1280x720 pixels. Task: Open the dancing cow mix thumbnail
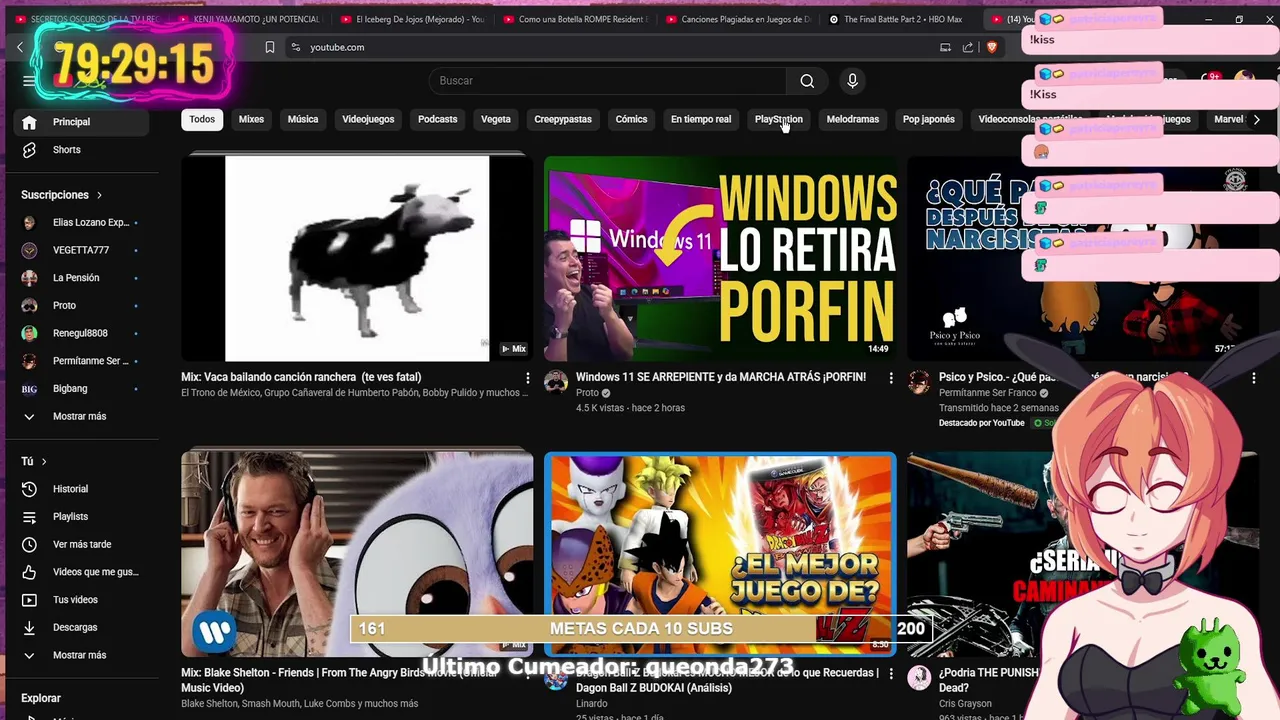tap(357, 257)
